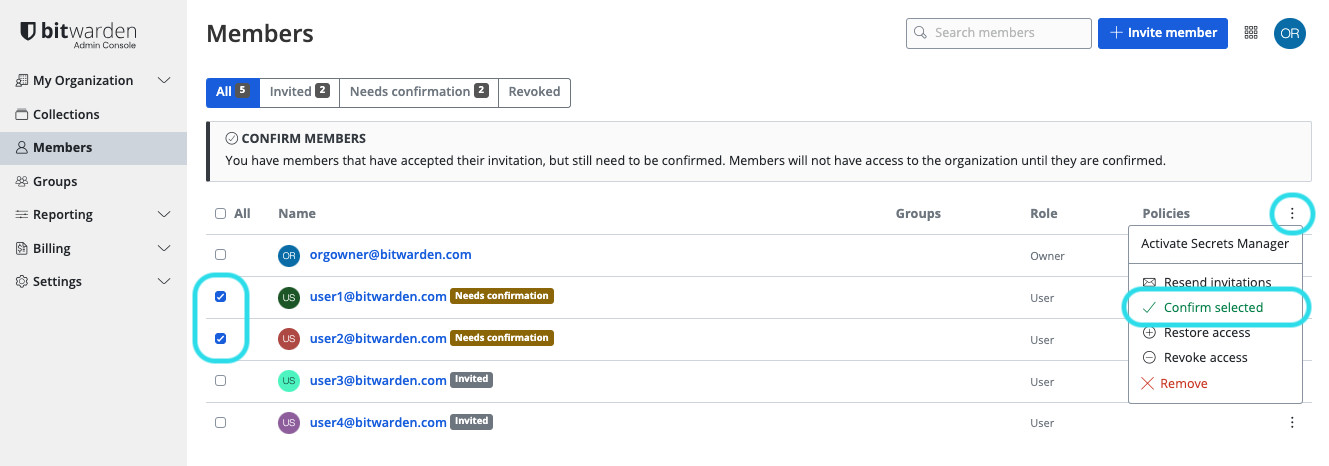Check the user3@bitwarden.com checkbox

tap(221, 381)
